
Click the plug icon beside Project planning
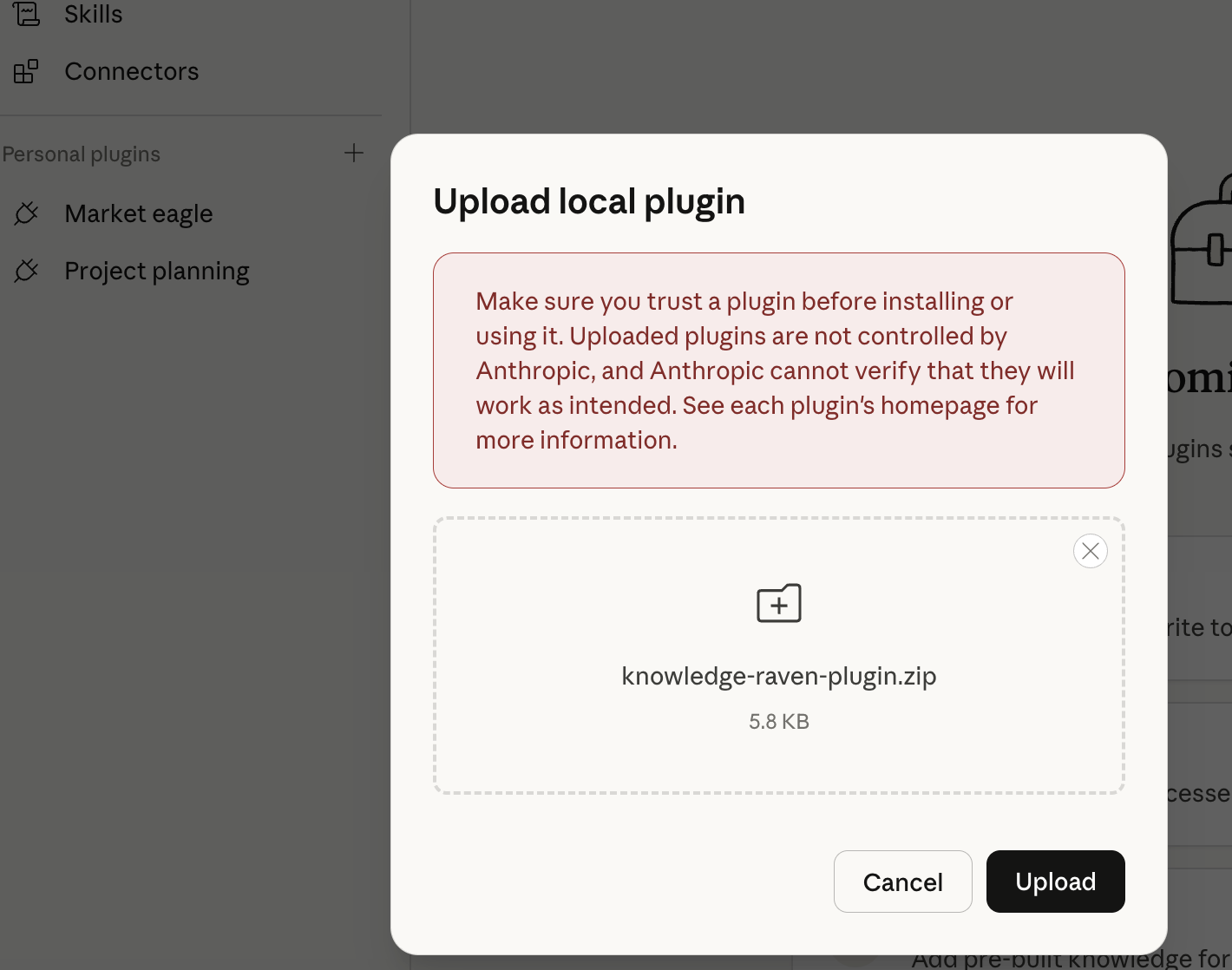pos(27,272)
